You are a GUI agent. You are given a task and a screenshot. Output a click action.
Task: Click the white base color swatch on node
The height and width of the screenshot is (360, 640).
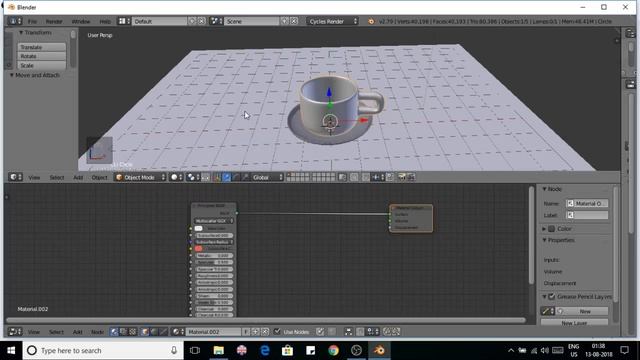click(198, 228)
